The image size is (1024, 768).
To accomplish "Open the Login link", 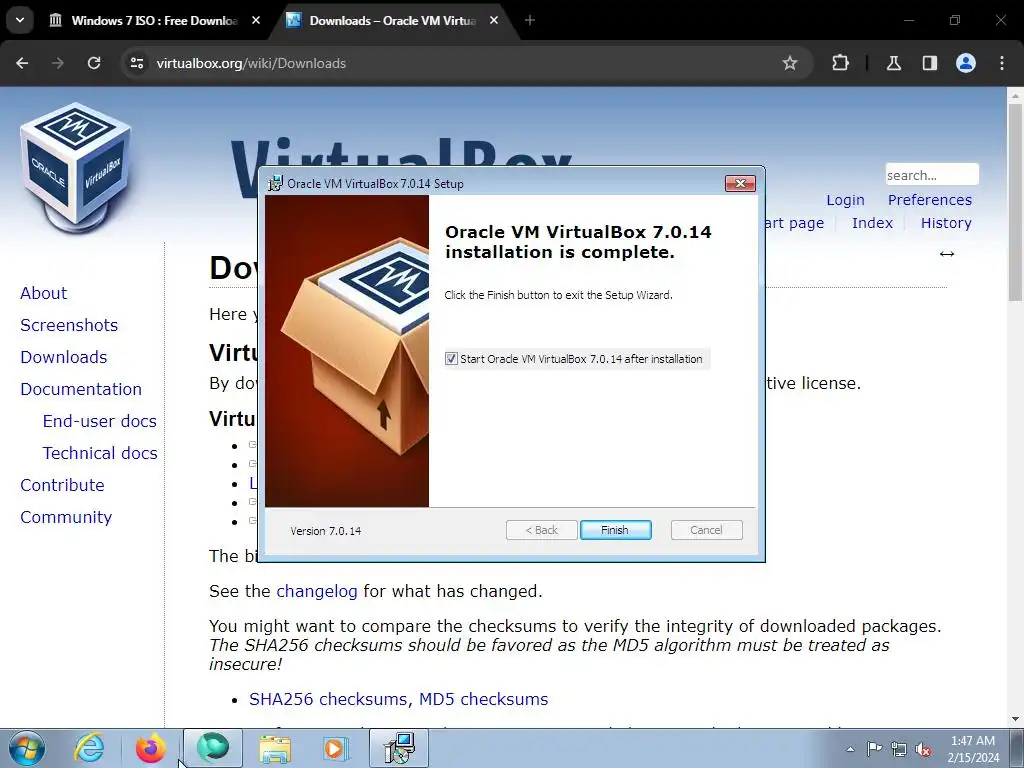I will point(845,200).
